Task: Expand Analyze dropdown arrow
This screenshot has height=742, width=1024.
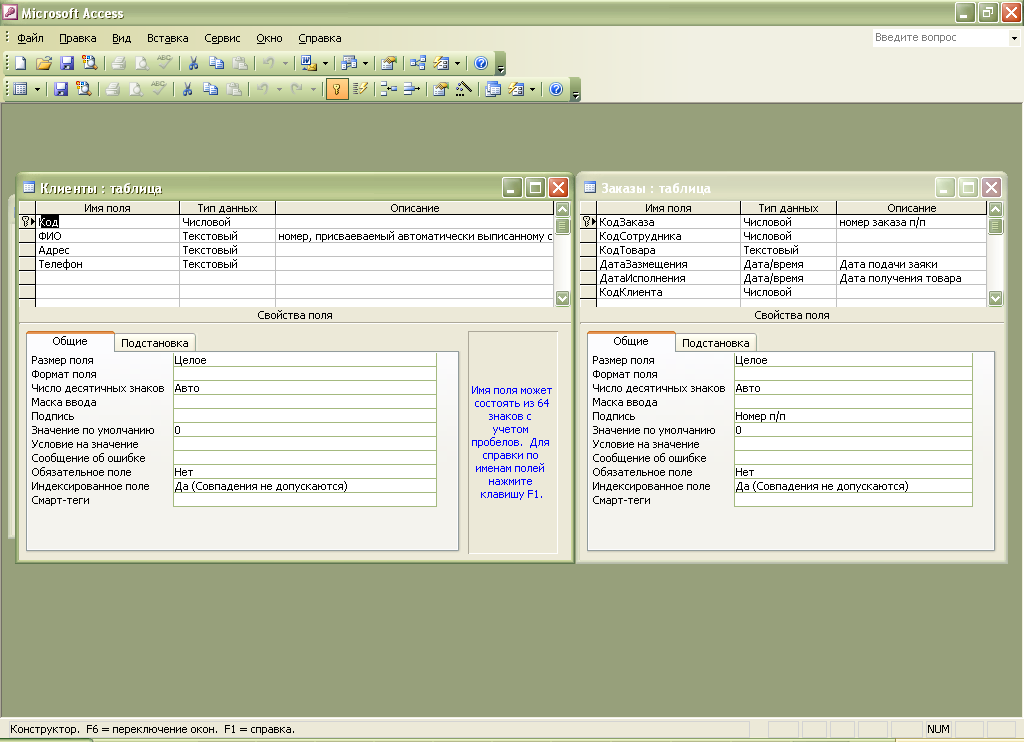Action: point(365,64)
